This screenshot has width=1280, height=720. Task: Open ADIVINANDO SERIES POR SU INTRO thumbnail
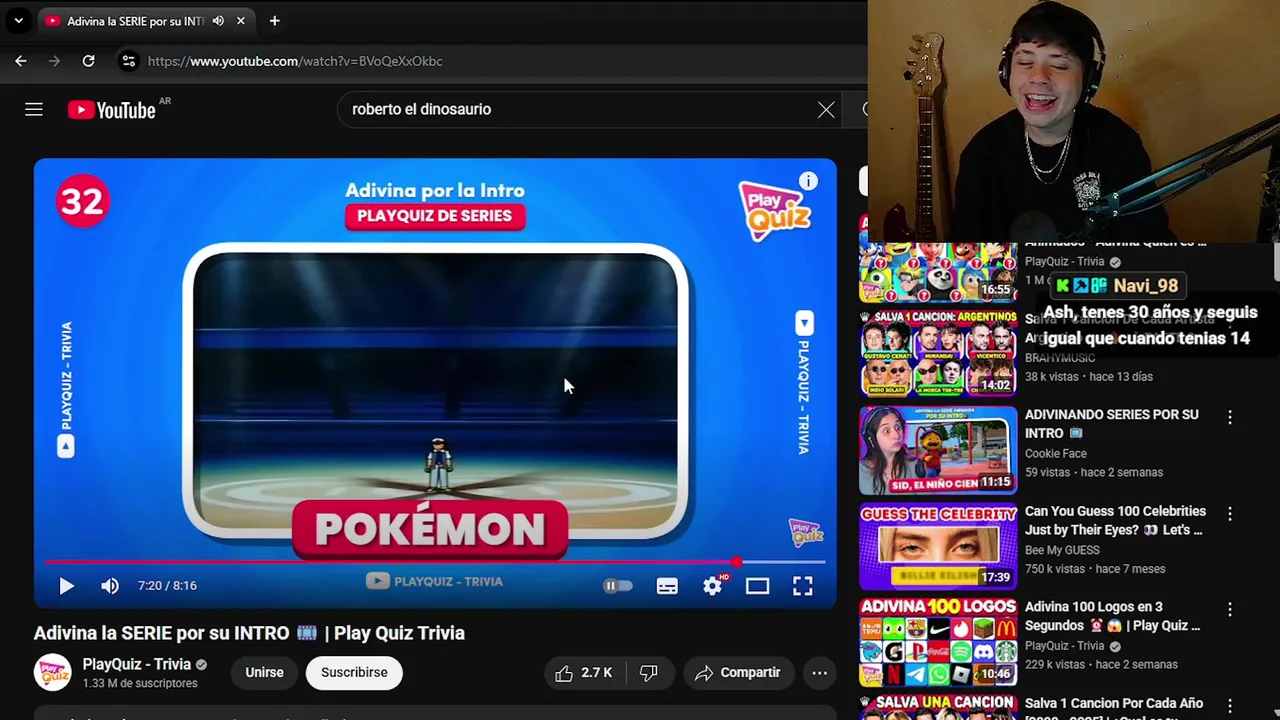coord(938,450)
